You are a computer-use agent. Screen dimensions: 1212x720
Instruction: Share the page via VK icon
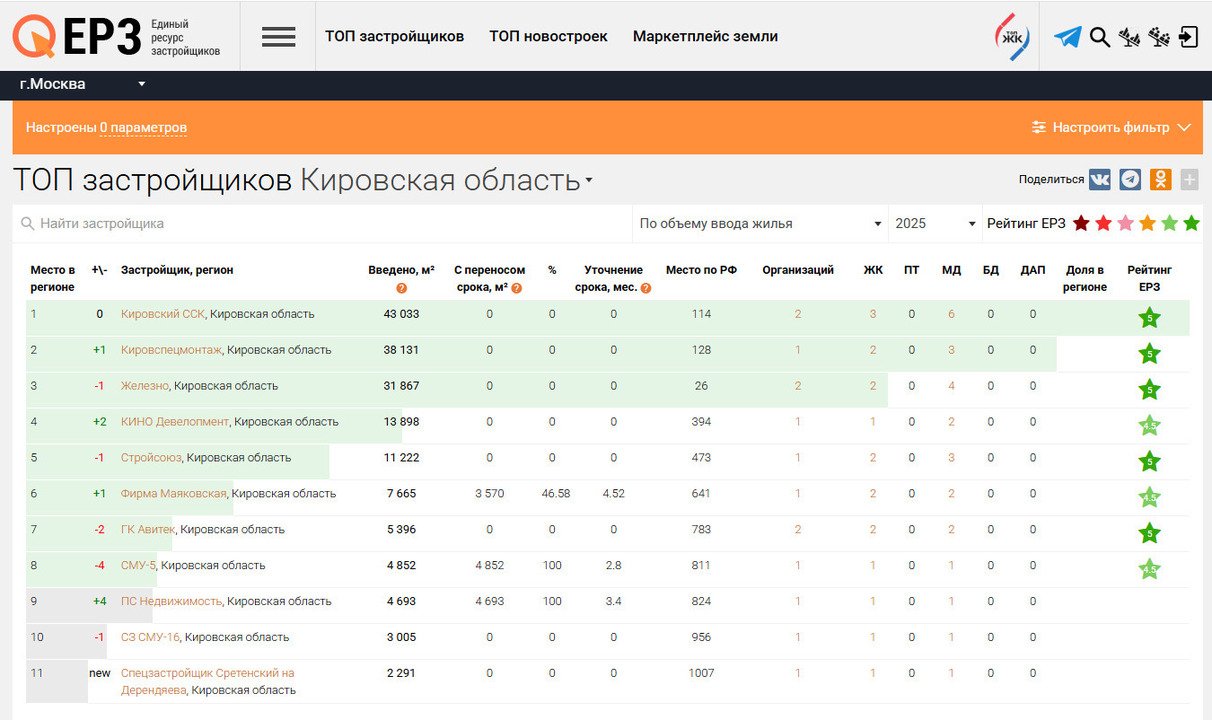1099,180
